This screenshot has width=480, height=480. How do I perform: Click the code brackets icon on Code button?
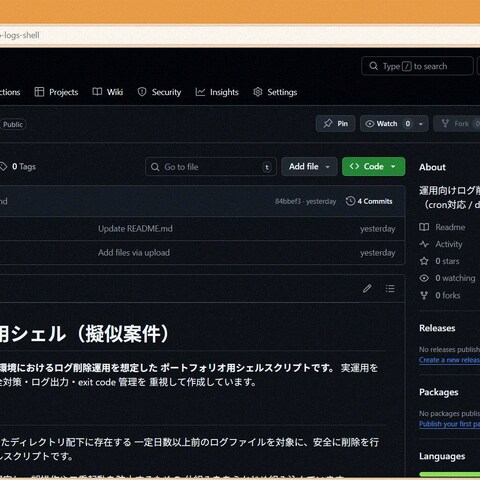[x=354, y=166]
